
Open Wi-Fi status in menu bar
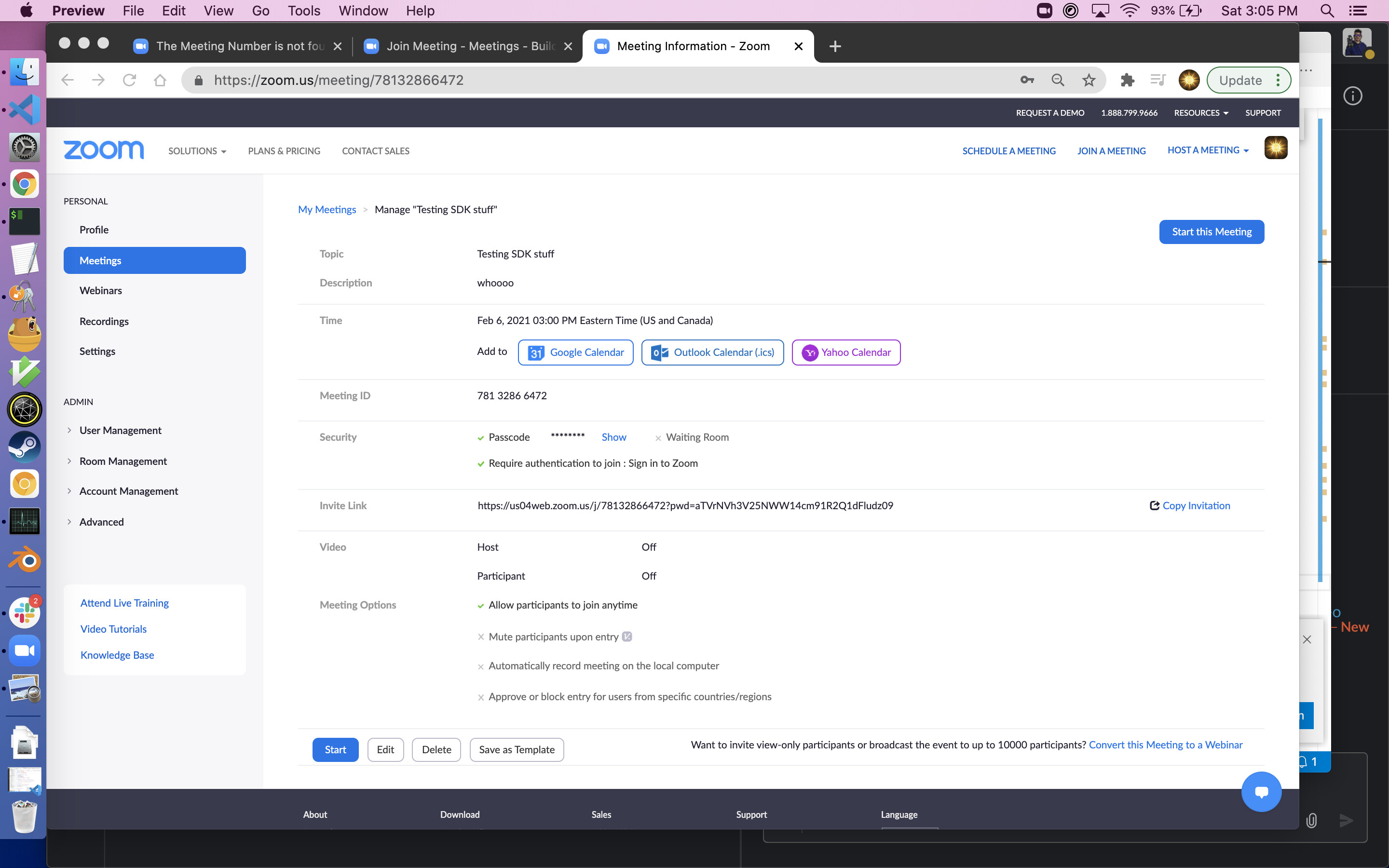tap(1129, 11)
